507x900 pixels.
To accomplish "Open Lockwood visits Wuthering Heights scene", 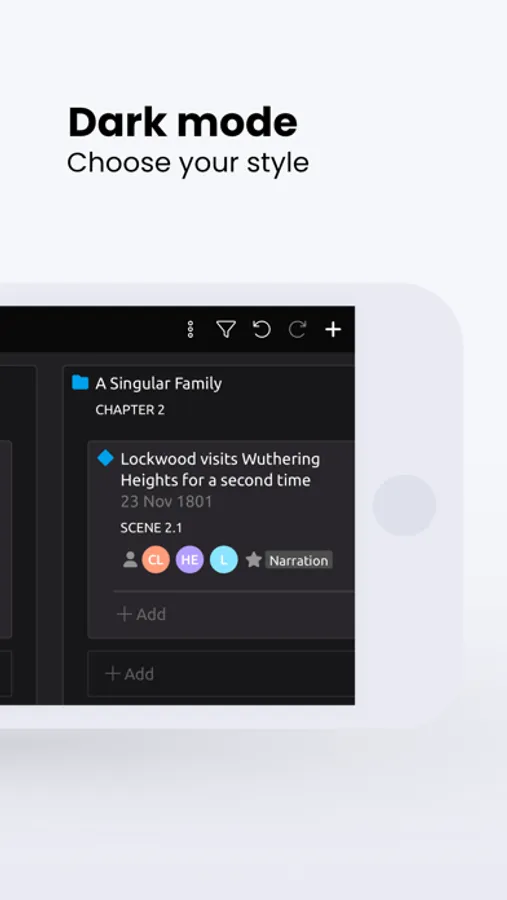I will 220,470.
